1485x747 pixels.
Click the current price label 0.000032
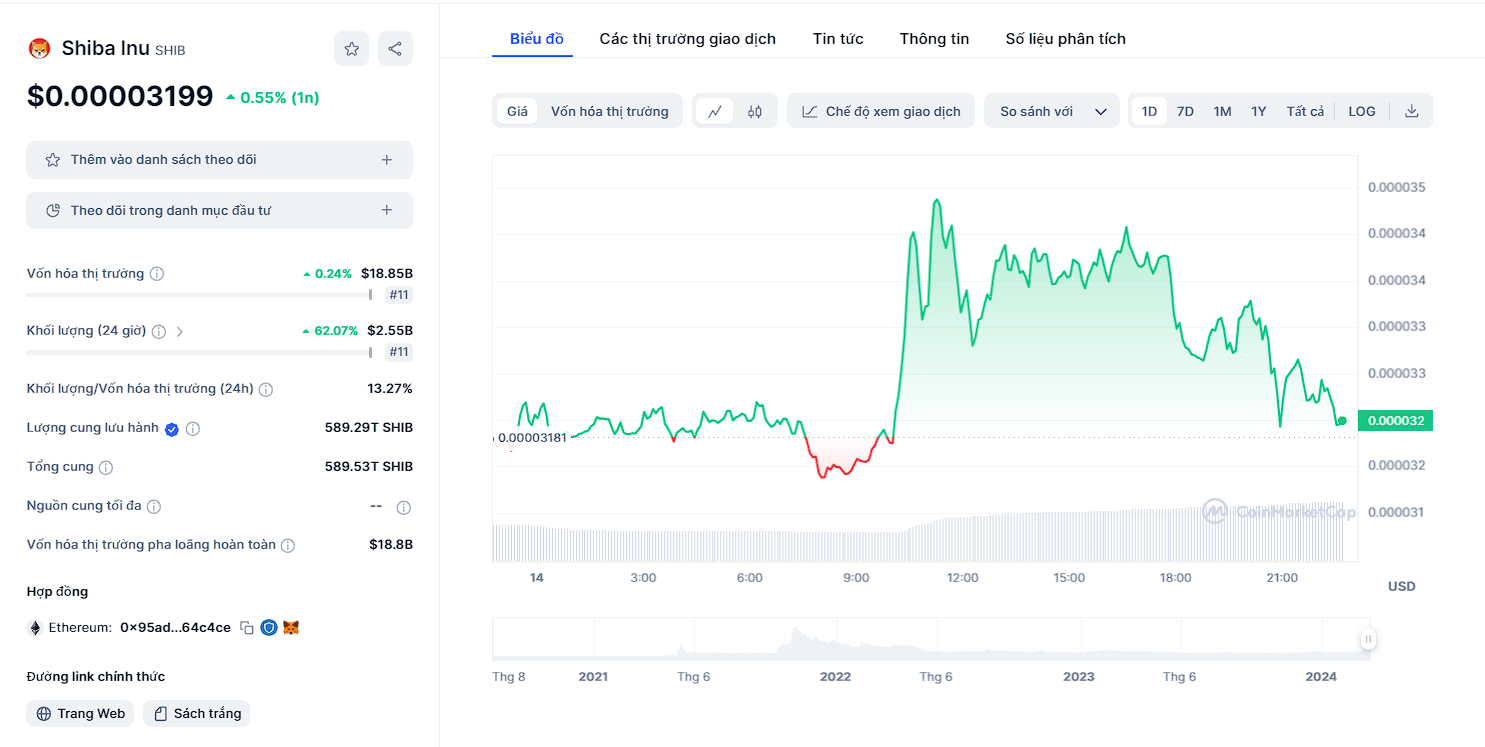pos(1397,421)
